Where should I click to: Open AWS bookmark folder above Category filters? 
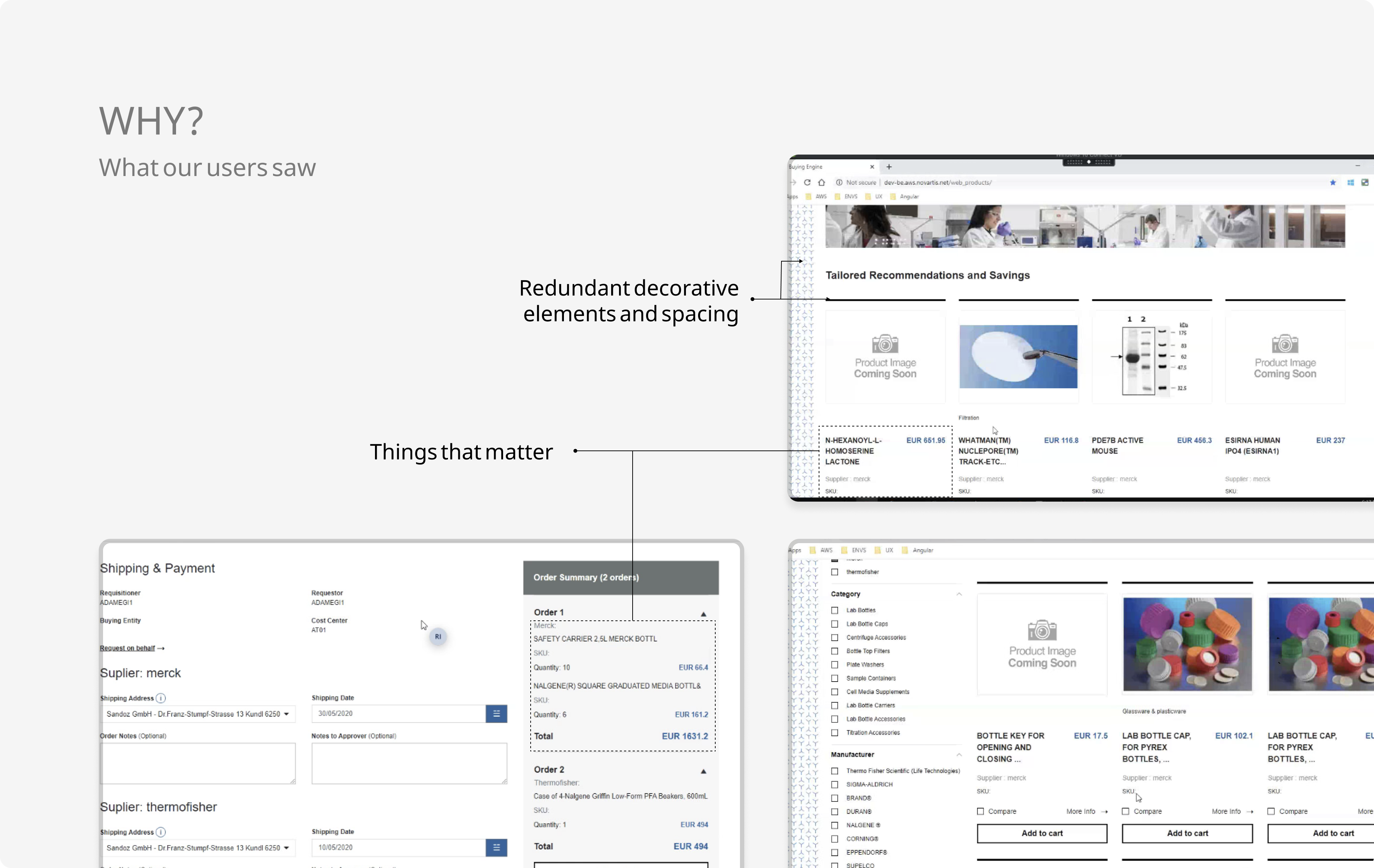tap(821, 550)
